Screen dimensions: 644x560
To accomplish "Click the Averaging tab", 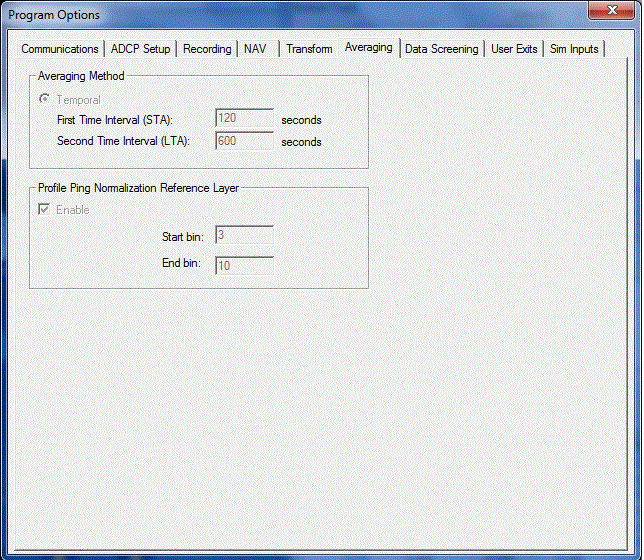I will coord(368,47).
